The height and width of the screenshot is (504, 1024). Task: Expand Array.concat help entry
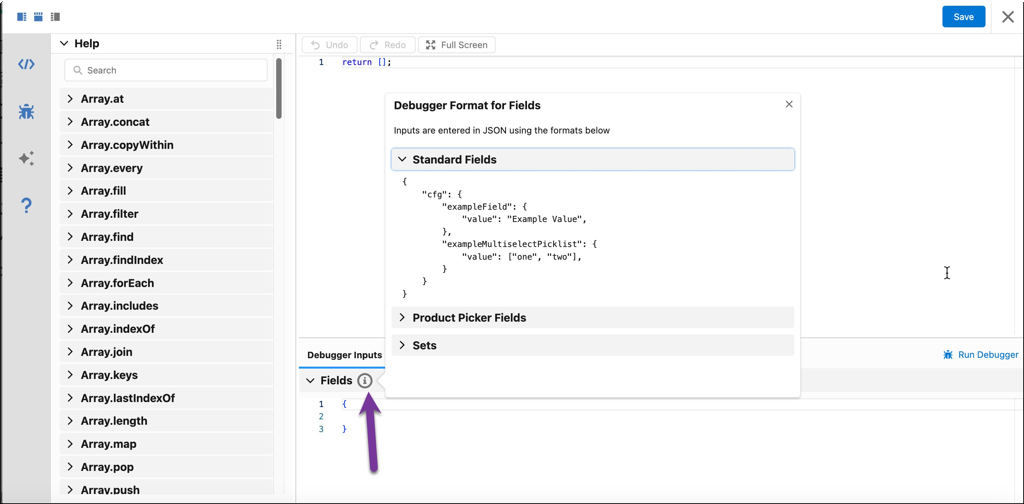(166, 122)
